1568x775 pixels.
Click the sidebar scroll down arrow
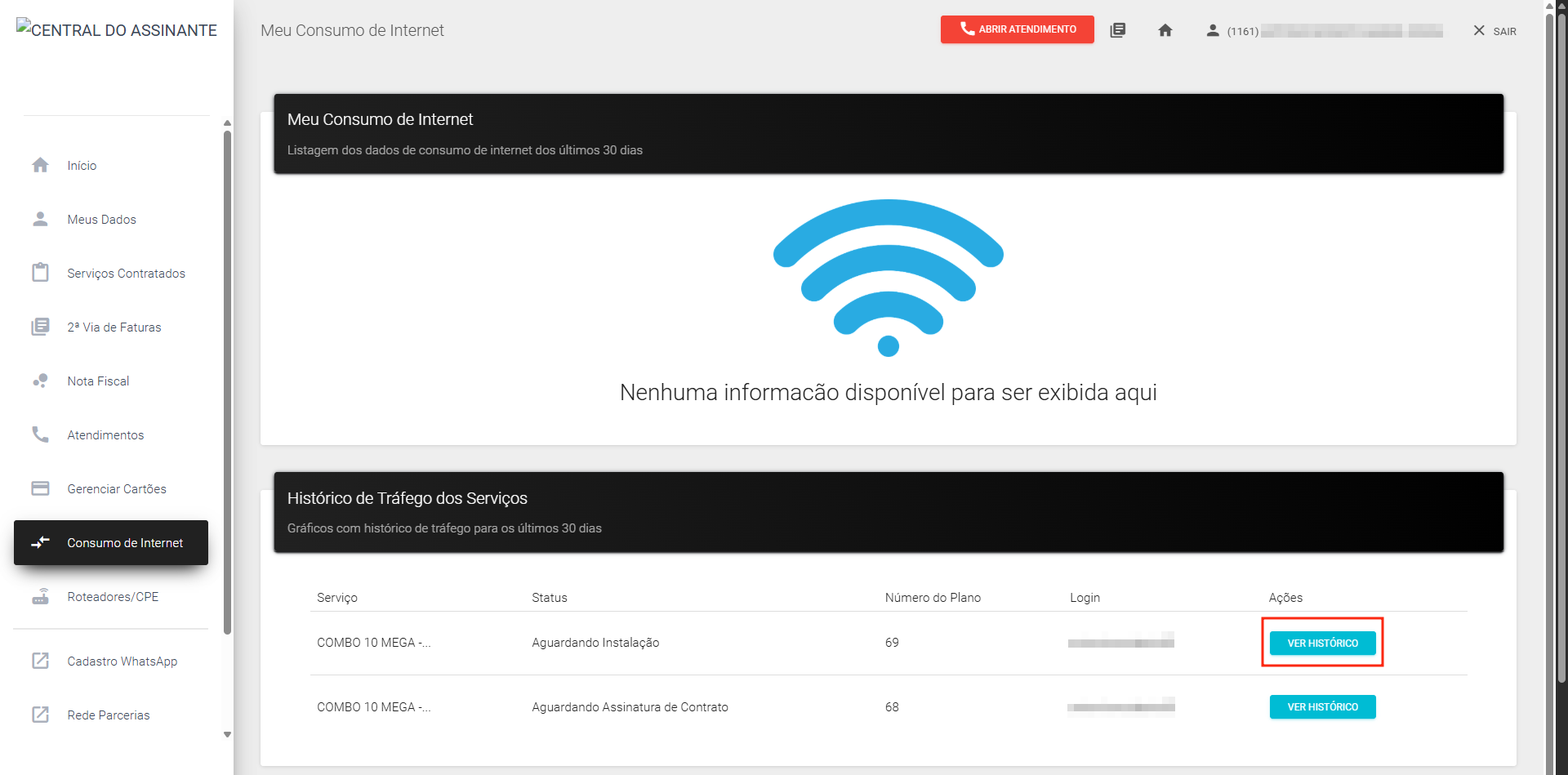tap(227, 734)
